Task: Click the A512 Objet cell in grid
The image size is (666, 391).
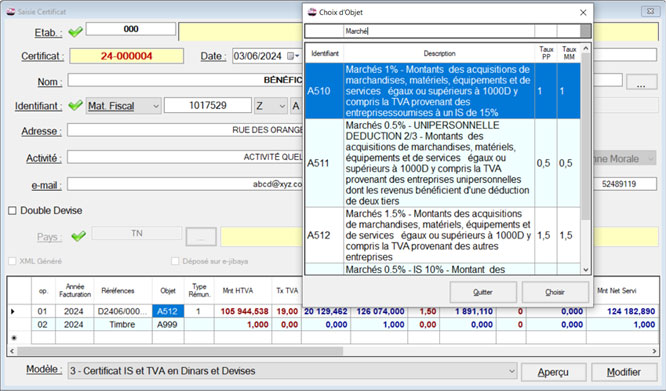Action: (168, 311)
